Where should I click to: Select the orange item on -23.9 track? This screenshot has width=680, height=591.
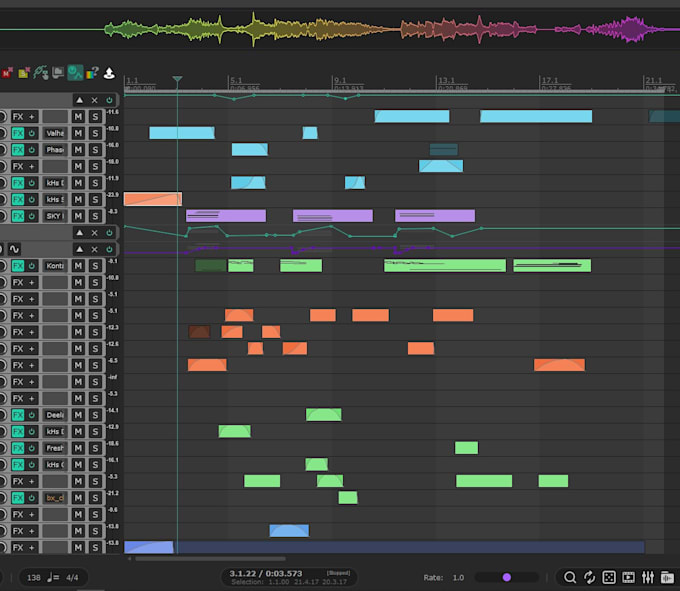[153, 199]
